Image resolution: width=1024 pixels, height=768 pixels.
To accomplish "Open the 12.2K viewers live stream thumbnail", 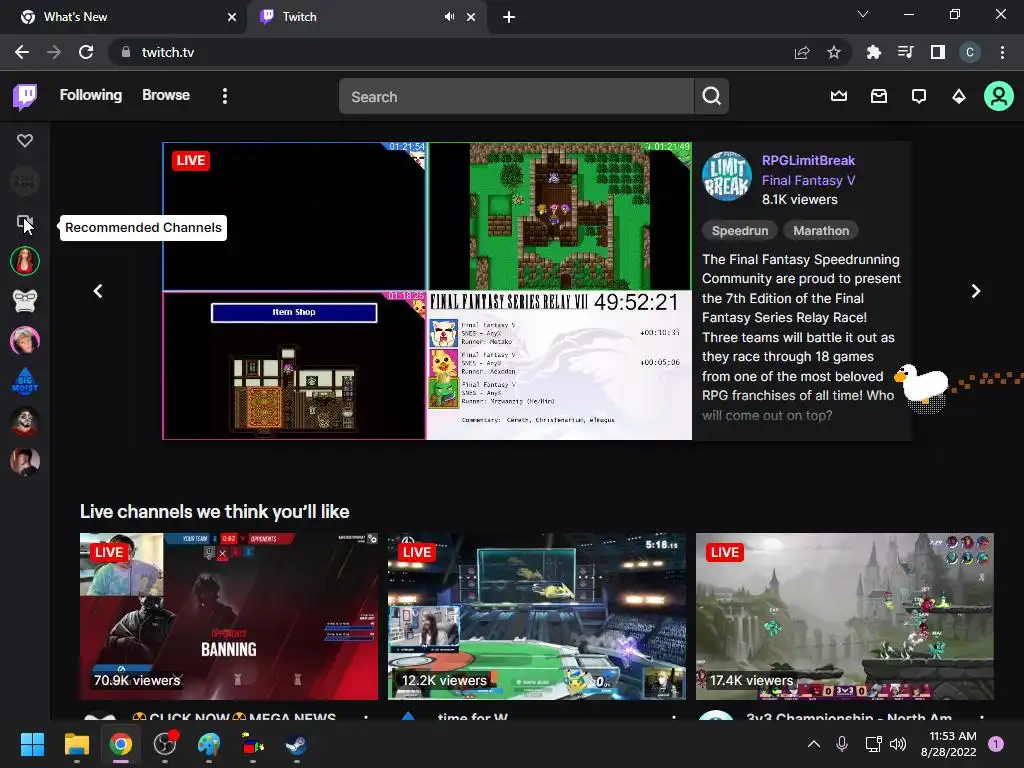I will [x=537, y=616].
